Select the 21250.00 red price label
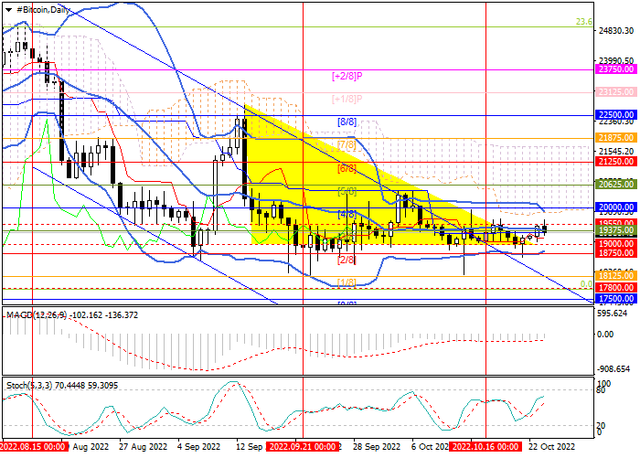This screenshot has height=457, width=640. [x=616, y=162]
